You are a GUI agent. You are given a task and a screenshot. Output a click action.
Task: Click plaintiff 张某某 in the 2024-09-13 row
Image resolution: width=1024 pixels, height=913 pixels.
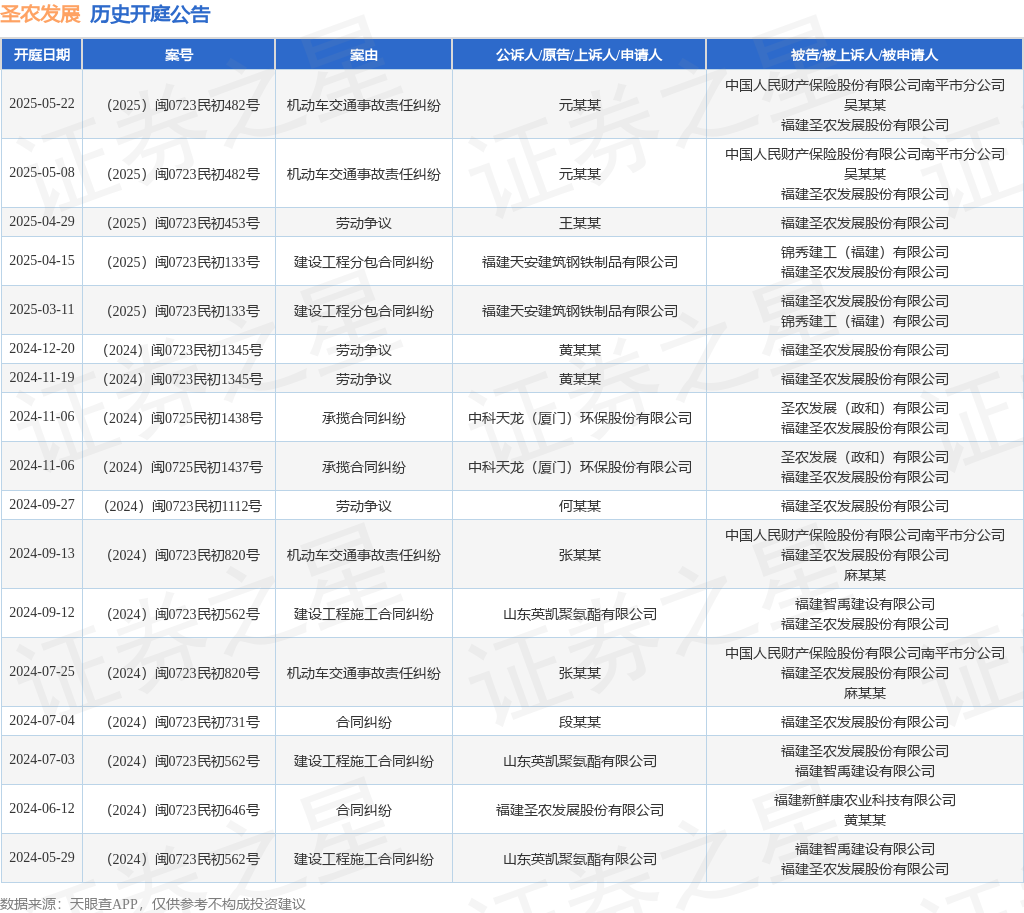[x=579, y=556]
